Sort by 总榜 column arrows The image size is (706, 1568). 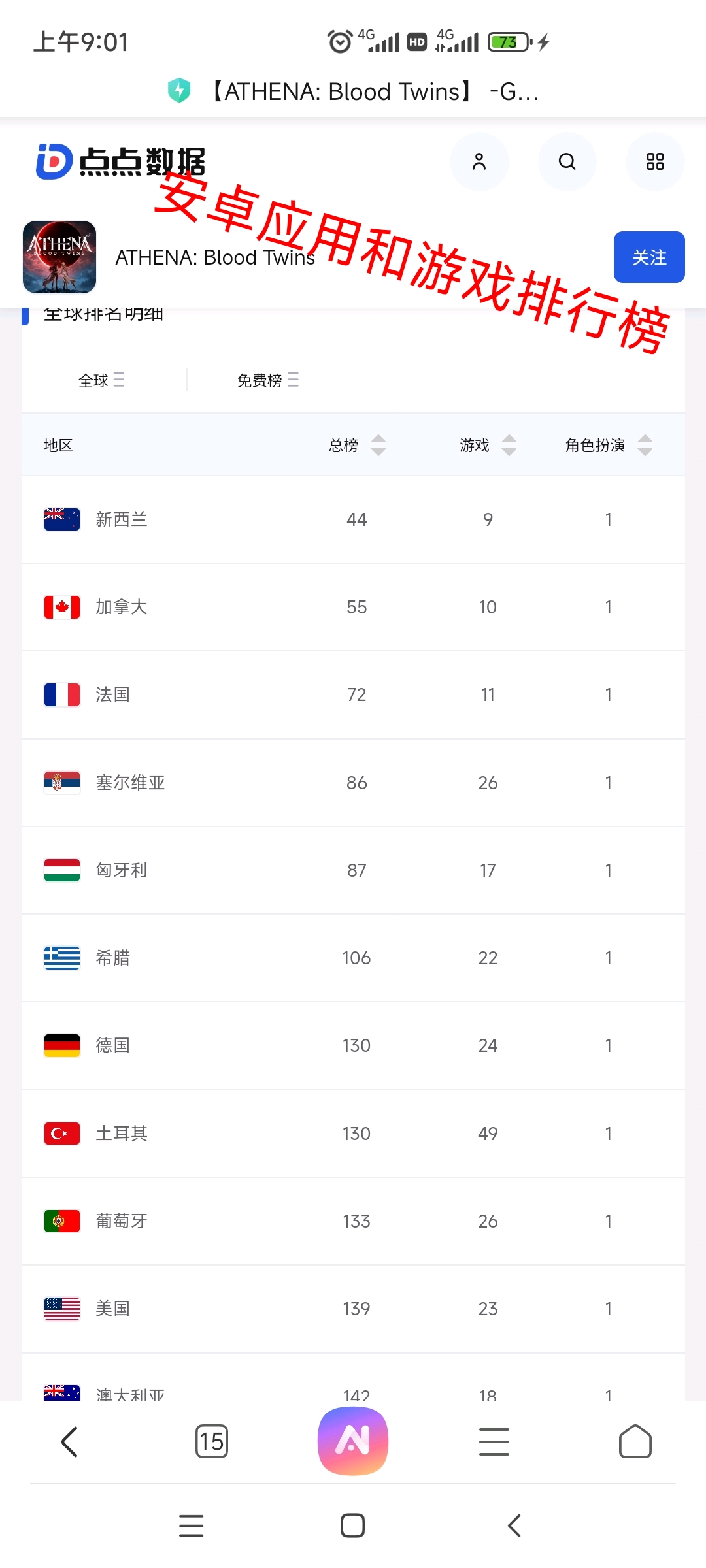tap(378, 446)
